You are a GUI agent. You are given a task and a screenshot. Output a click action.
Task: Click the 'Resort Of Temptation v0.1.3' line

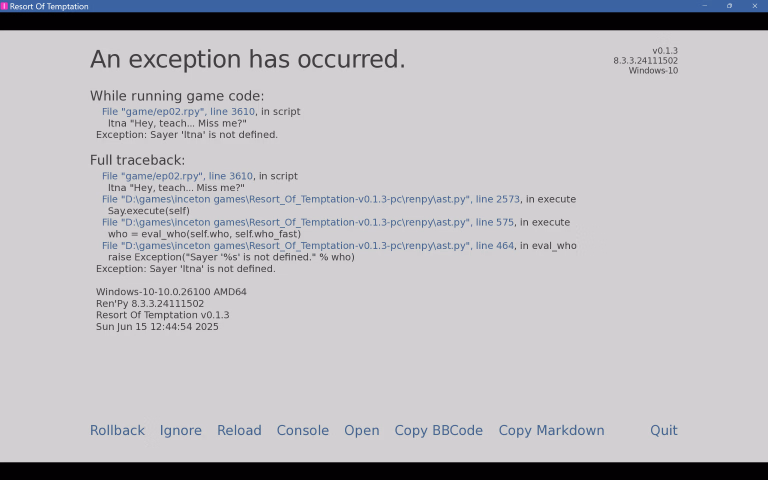click(x=163, y=315)
